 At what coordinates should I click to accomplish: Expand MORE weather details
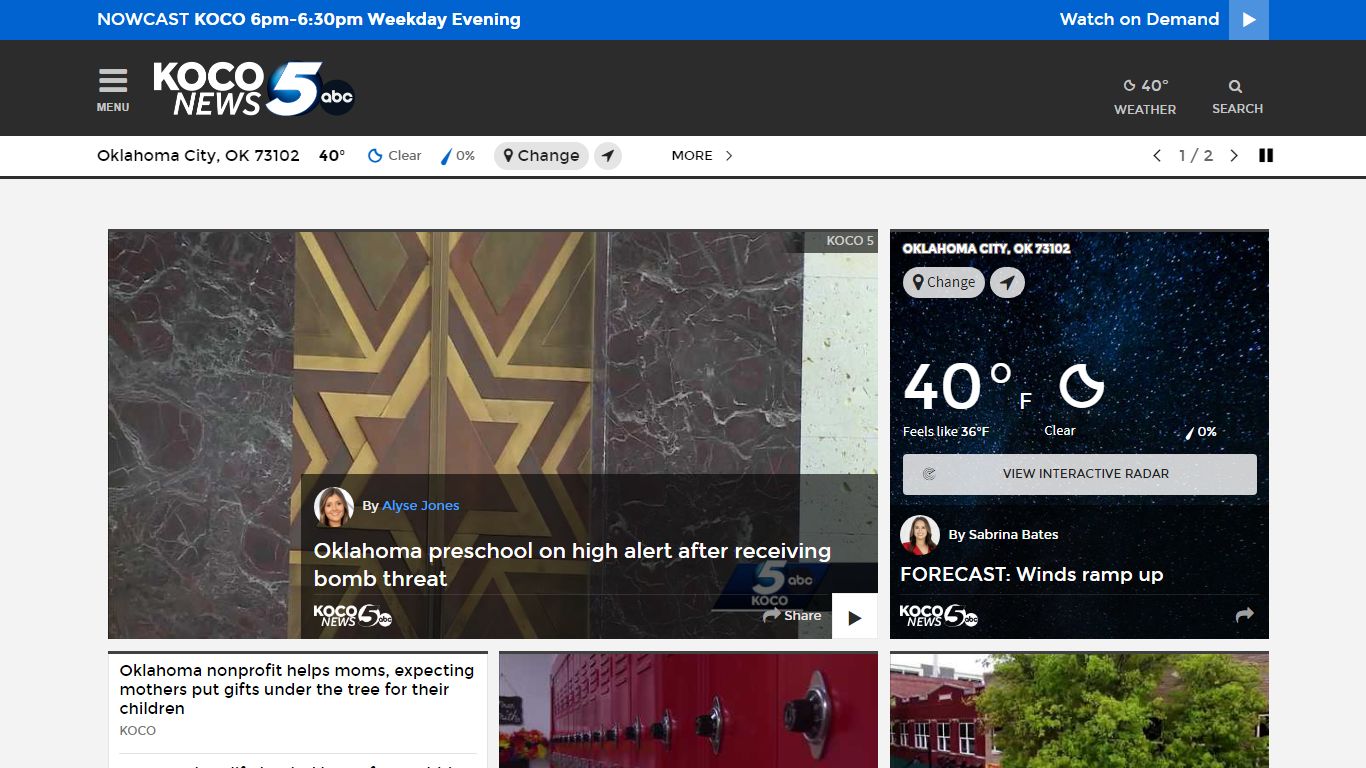pyautogui.click(x=702, y=156)
